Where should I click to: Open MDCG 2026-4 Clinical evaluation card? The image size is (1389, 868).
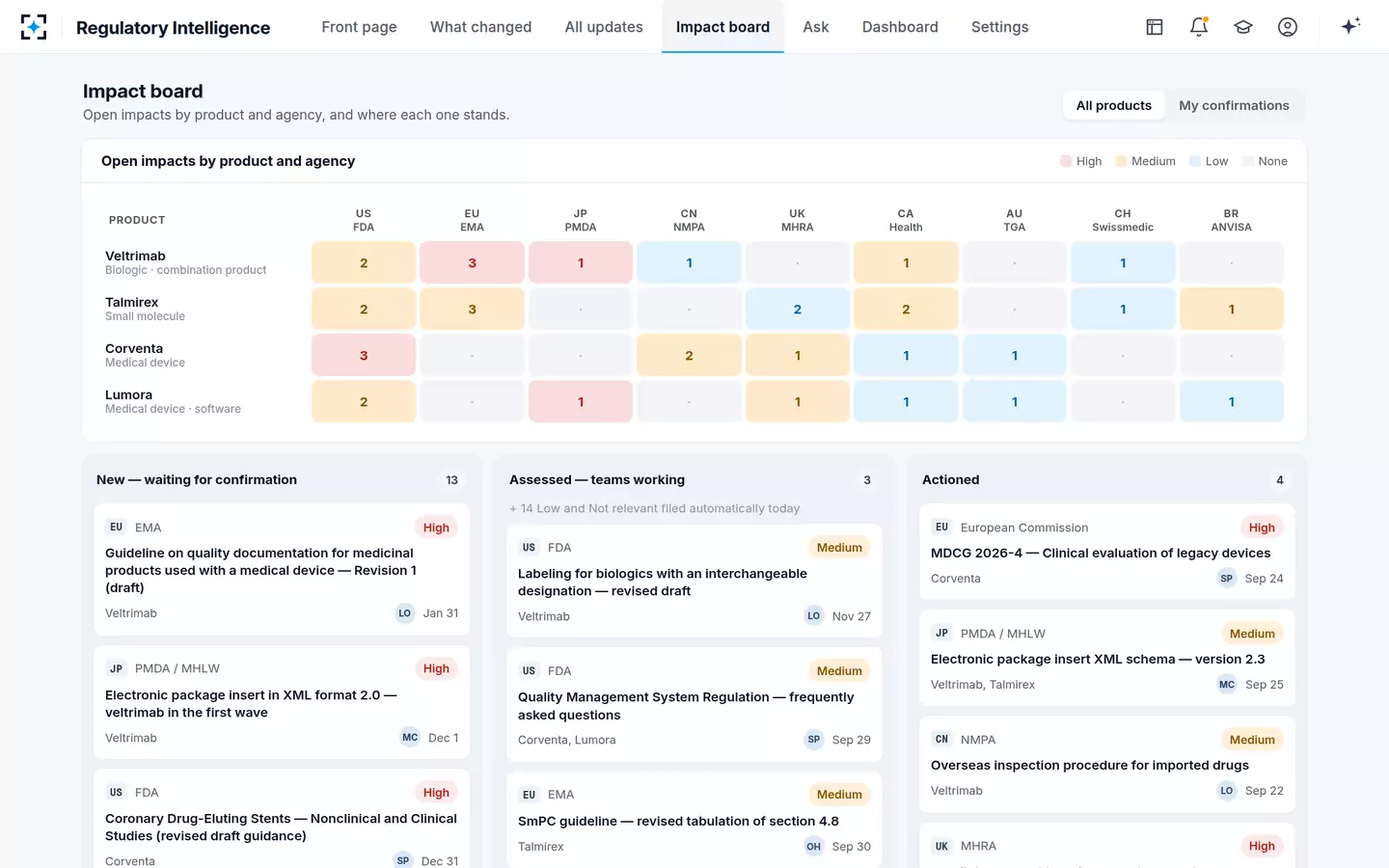pos(1107,551)
